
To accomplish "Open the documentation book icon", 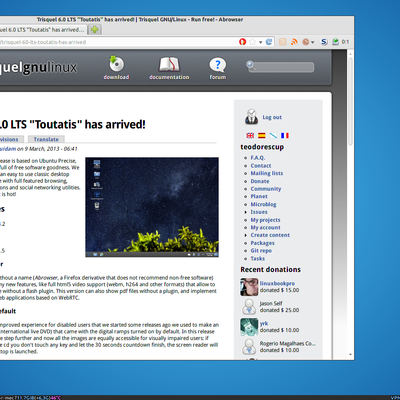I will 169,64.
